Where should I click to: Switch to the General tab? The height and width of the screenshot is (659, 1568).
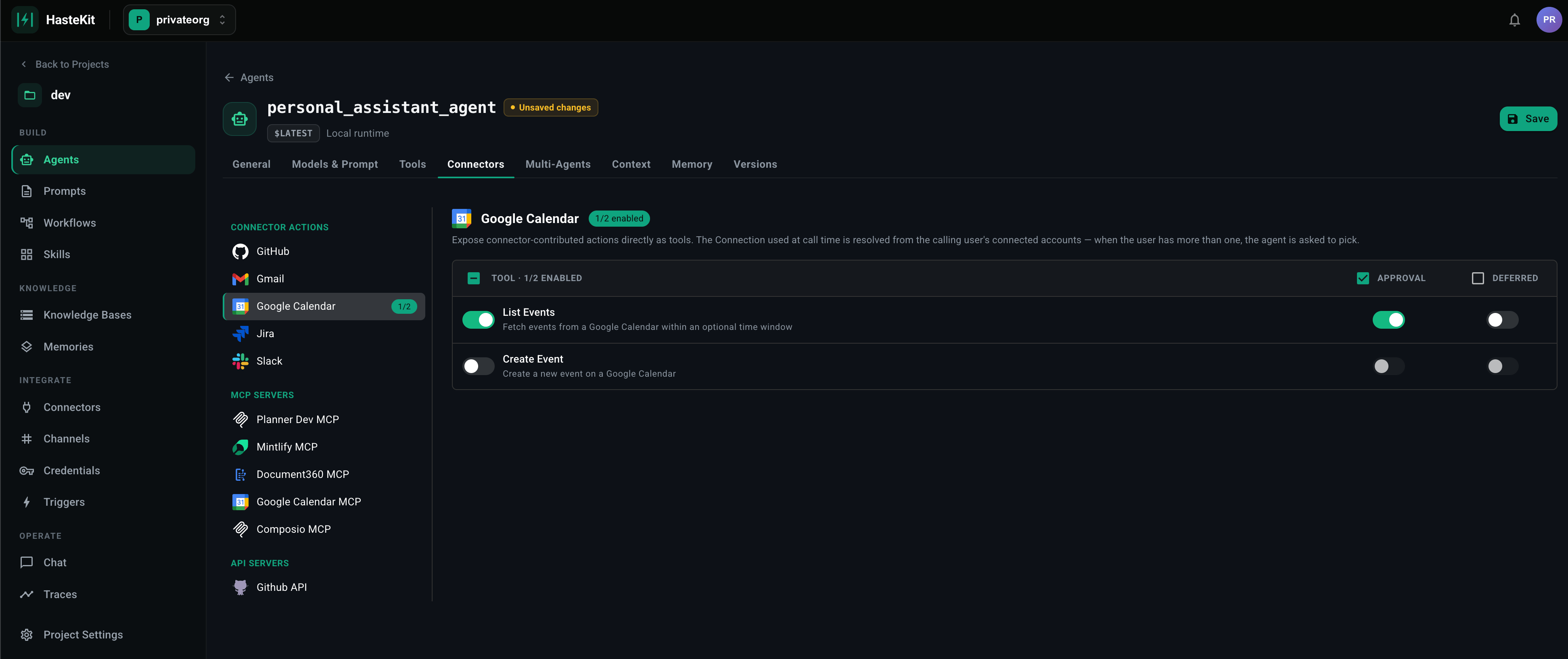pyautogui.click(x=251, y=164)
